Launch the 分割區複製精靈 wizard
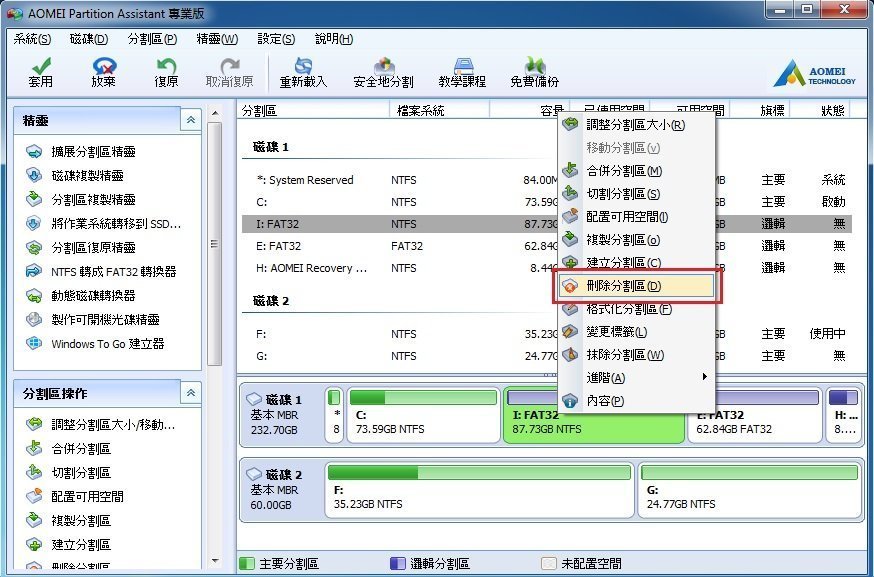Viewport: 874px width, 577px height. click(81, 200)
